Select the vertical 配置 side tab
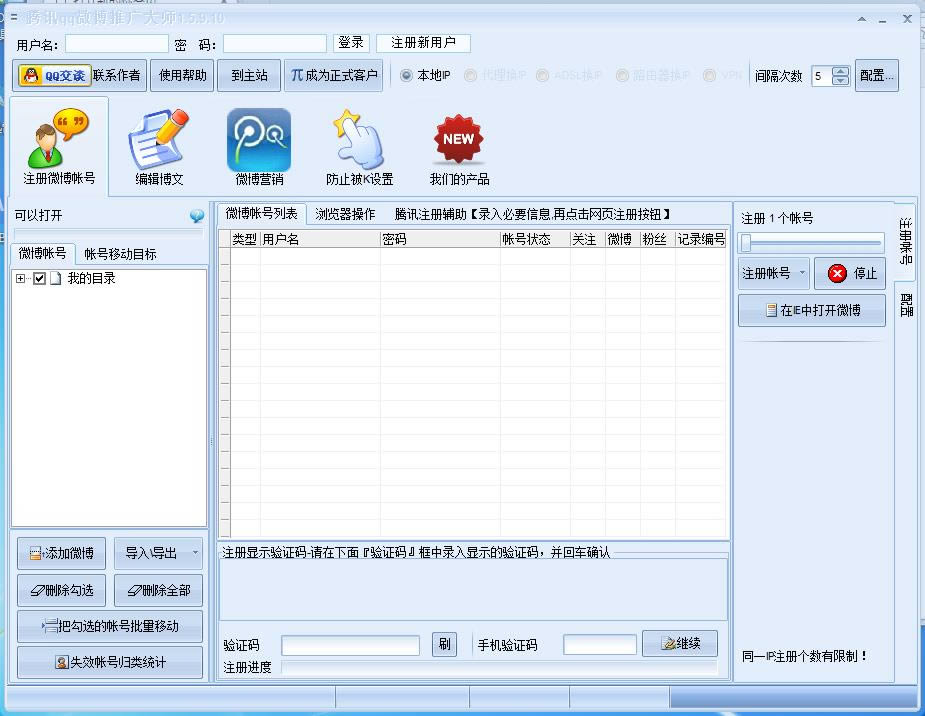Image resolution: width=925 pixels, height=716 pixels. [906, 305]
